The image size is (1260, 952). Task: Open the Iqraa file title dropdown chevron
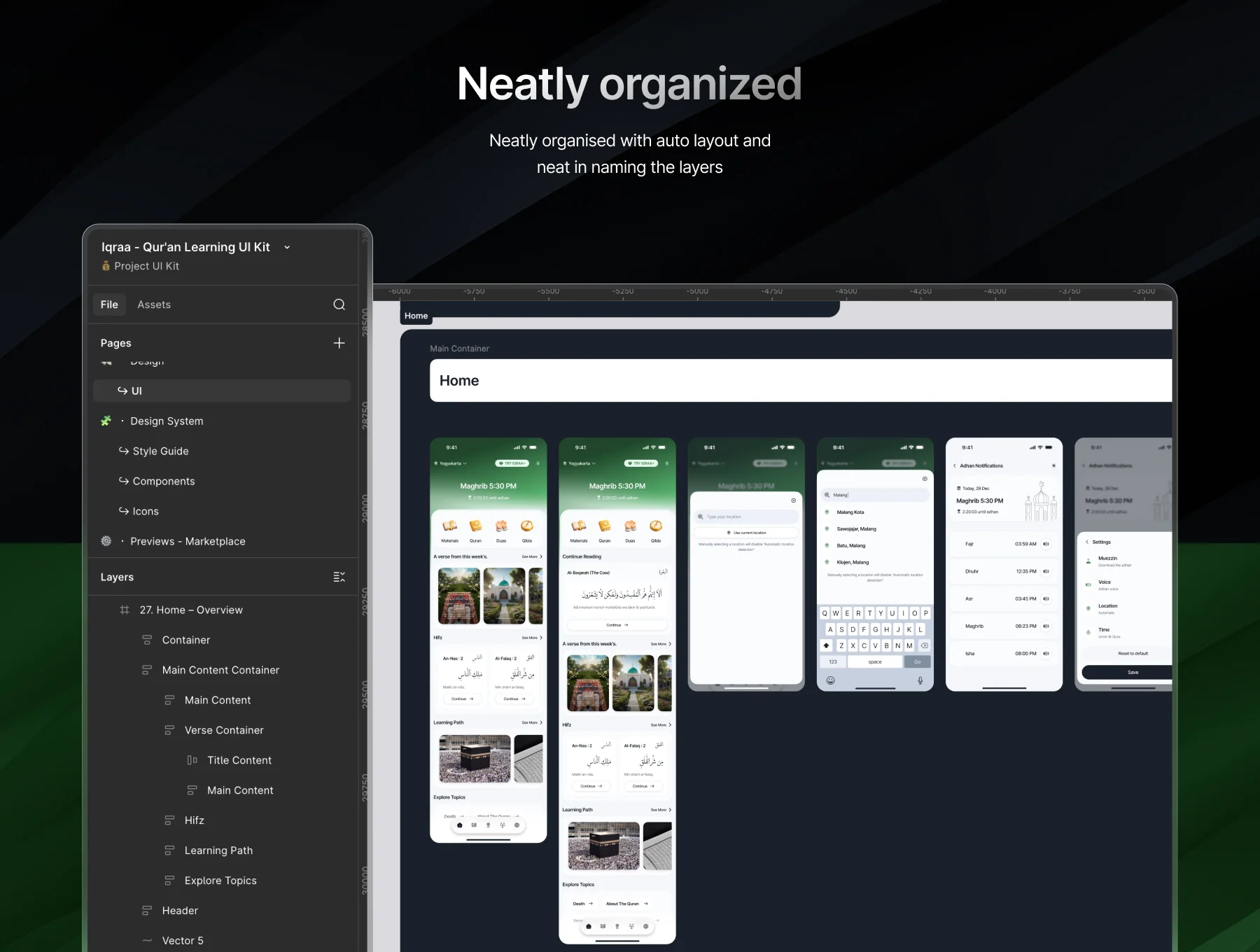[x=287, y=247]
